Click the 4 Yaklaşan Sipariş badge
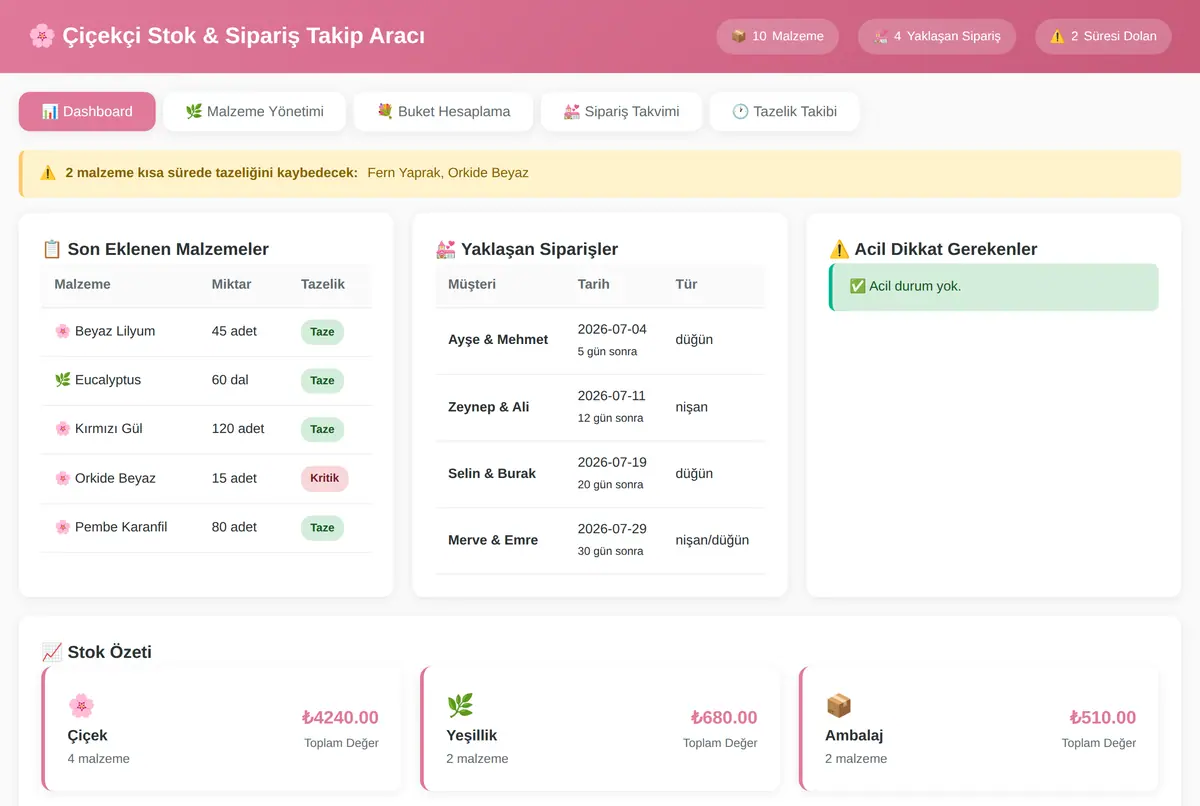Screen dimensions: 1200x806 coord(937,36)
